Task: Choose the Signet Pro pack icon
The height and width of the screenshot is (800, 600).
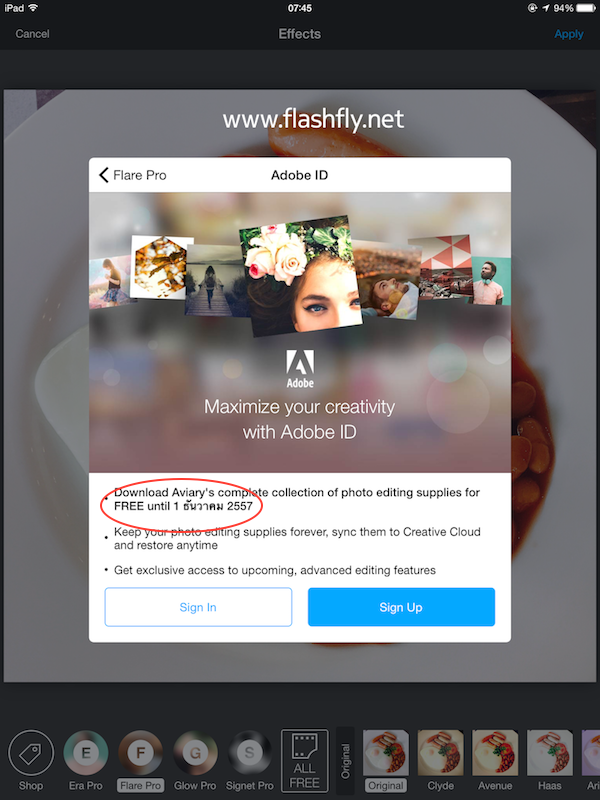Action: pos(249,752)
